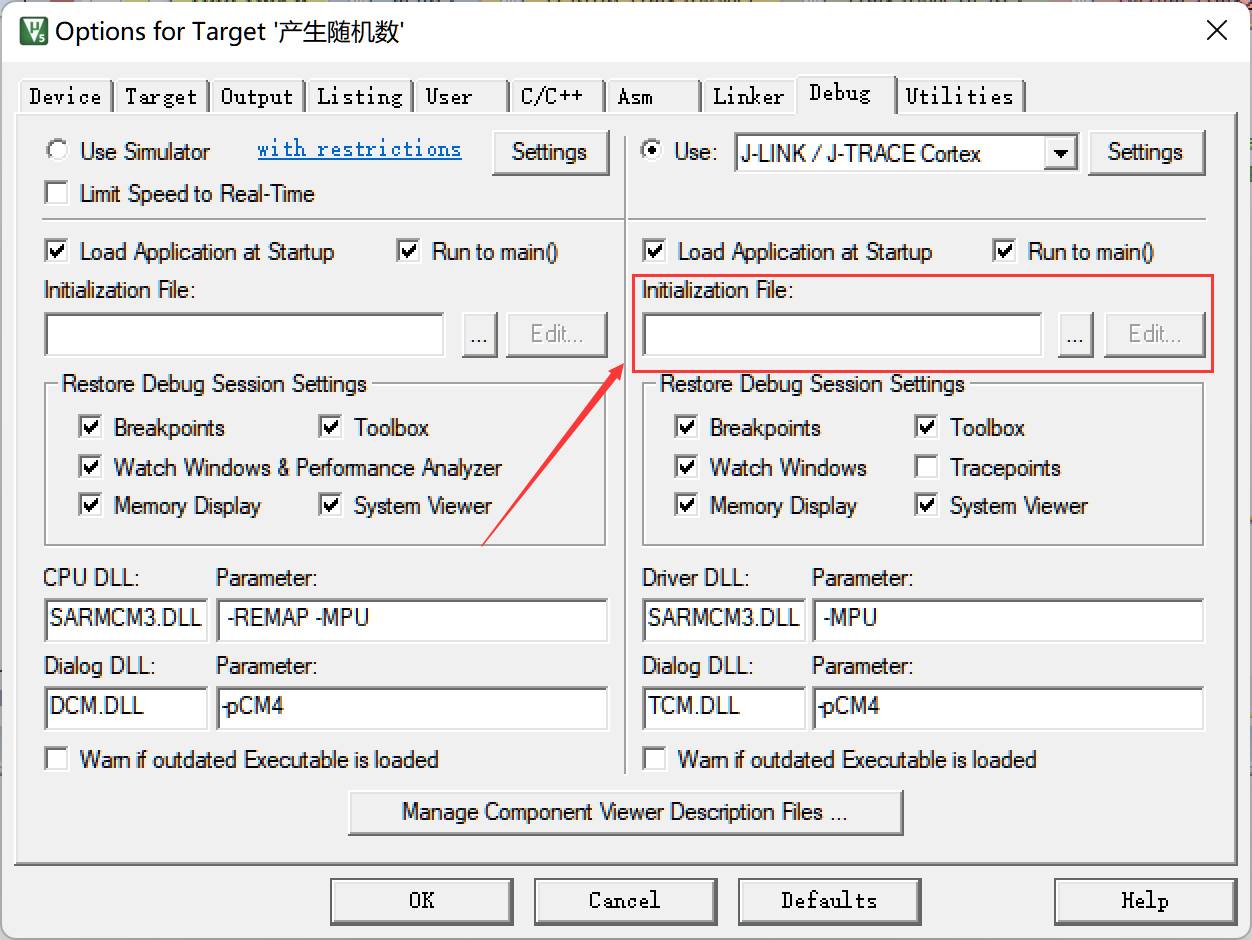This screenshot has height=940, width=1252.
Task: Enable simulator Warn if outdated Executable
Action: click(57, 759)
